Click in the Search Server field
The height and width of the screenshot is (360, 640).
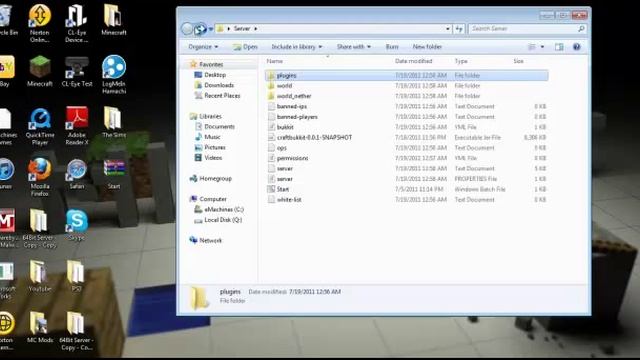tap(522, 29)
